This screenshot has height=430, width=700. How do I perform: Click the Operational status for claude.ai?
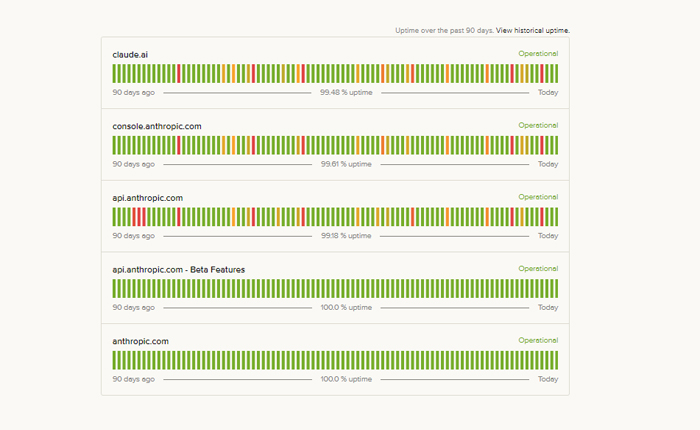coord(538,54)
